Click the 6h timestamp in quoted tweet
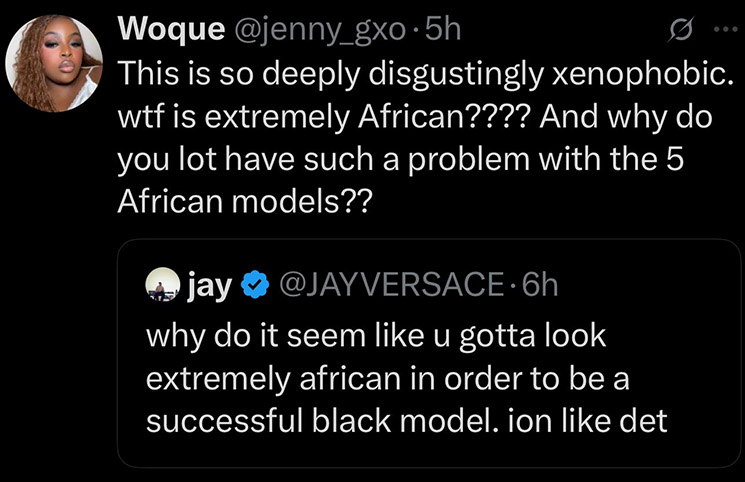The height and width of the screenshot is (482, 745). pos(538,287)
